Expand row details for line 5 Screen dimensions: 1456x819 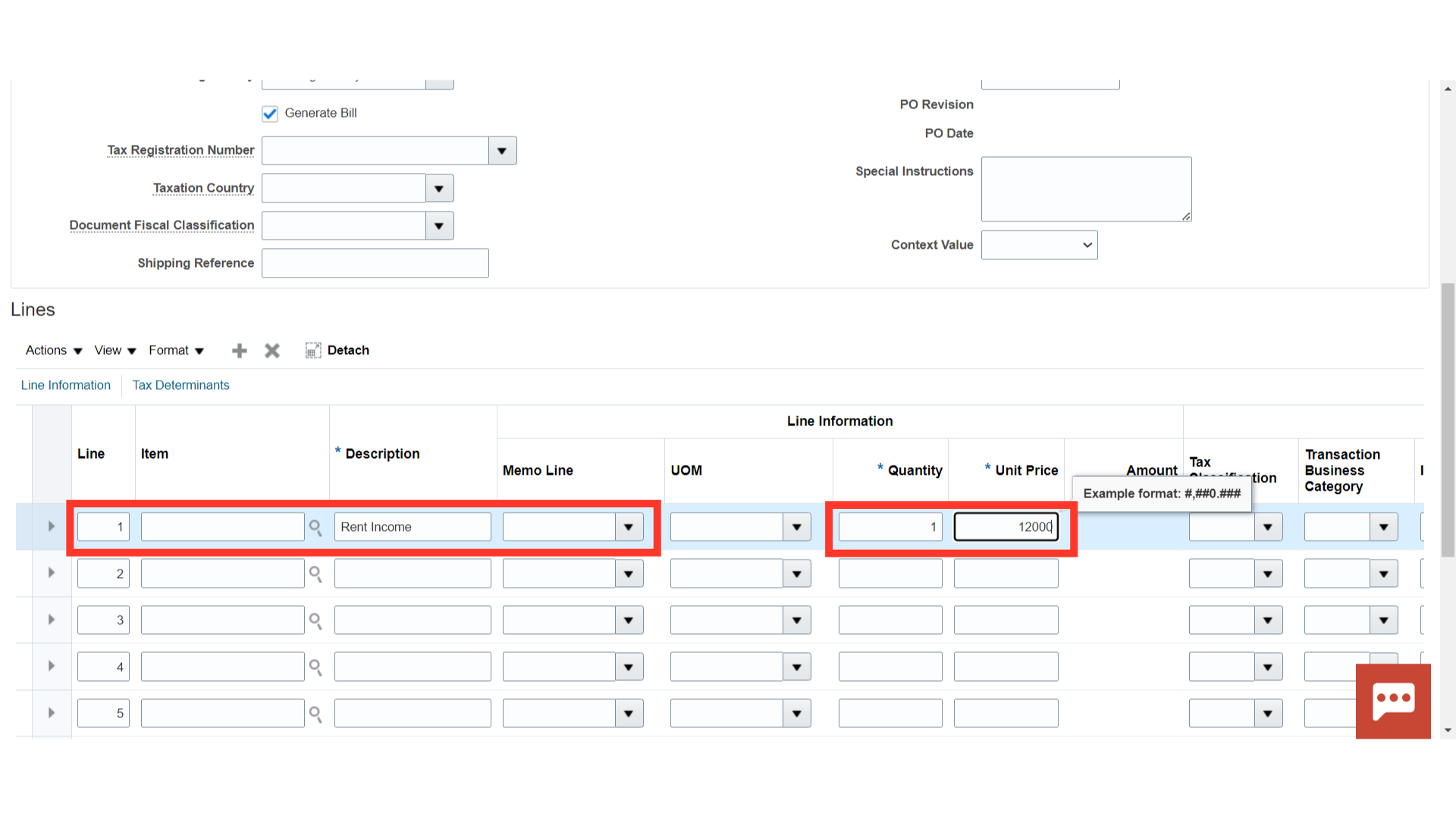coord(52,713)
